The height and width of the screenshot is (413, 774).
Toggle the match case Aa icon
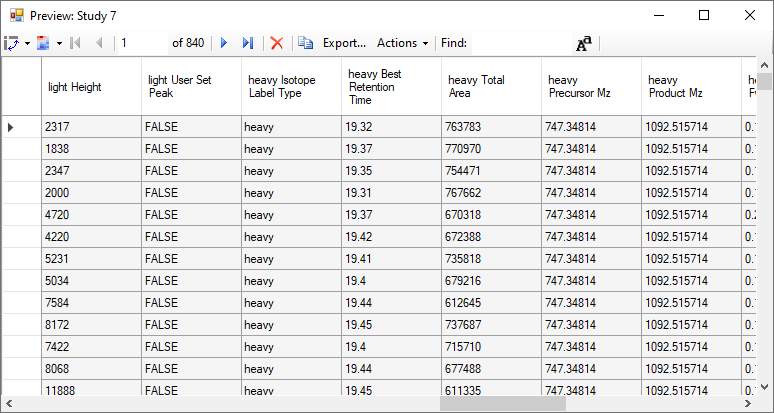point(584,43)
